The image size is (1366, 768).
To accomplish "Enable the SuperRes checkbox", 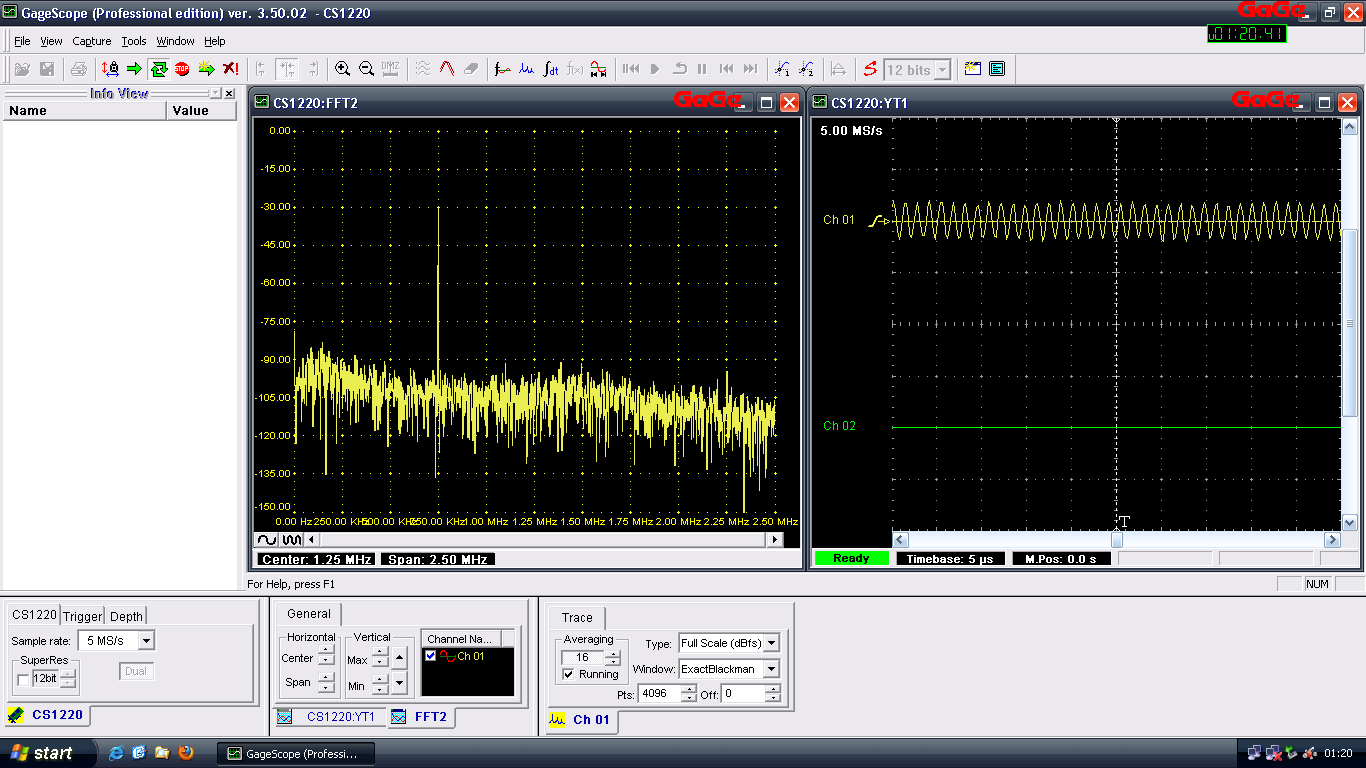I will [x=23, y=679].
